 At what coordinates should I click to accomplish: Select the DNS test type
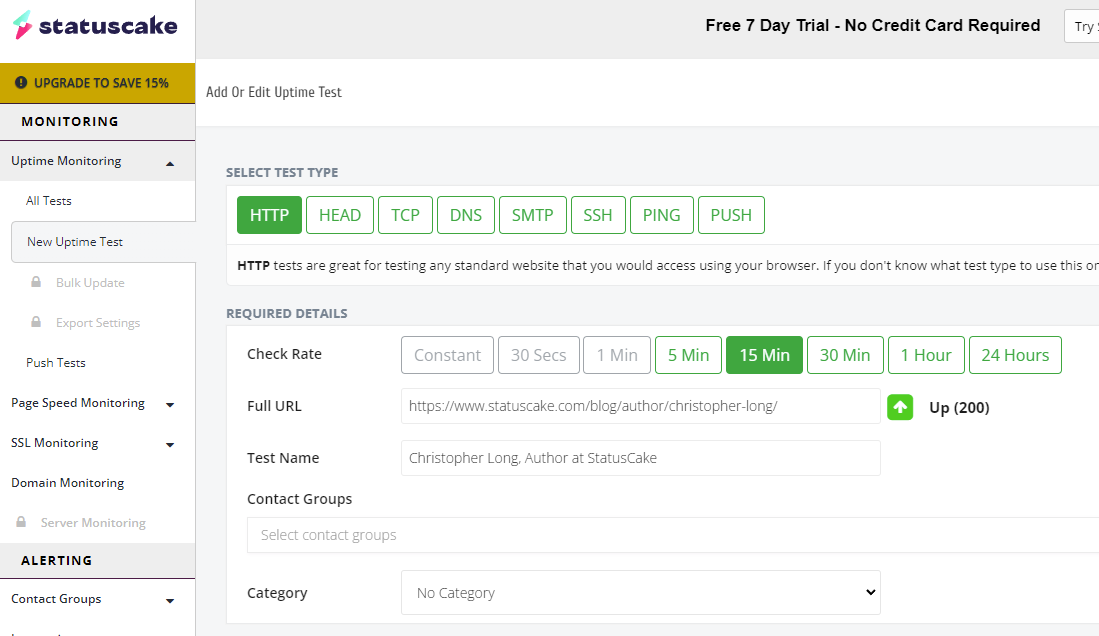[x=465, y=215]
